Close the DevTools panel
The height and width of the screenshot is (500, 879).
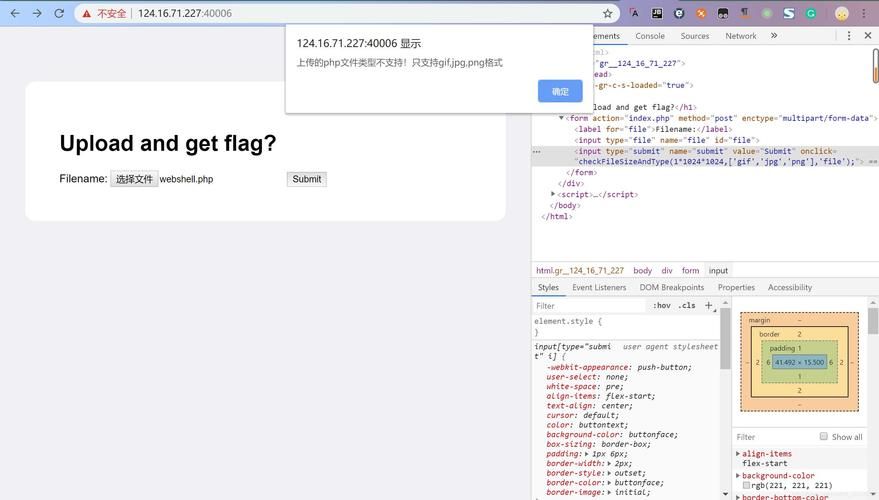[x=867, y=36]
